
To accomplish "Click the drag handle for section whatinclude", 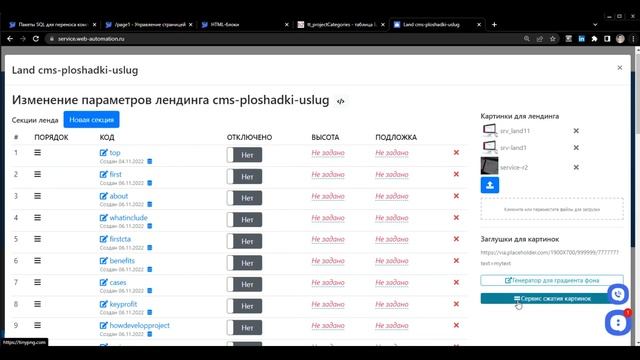I will coord(38,218).
